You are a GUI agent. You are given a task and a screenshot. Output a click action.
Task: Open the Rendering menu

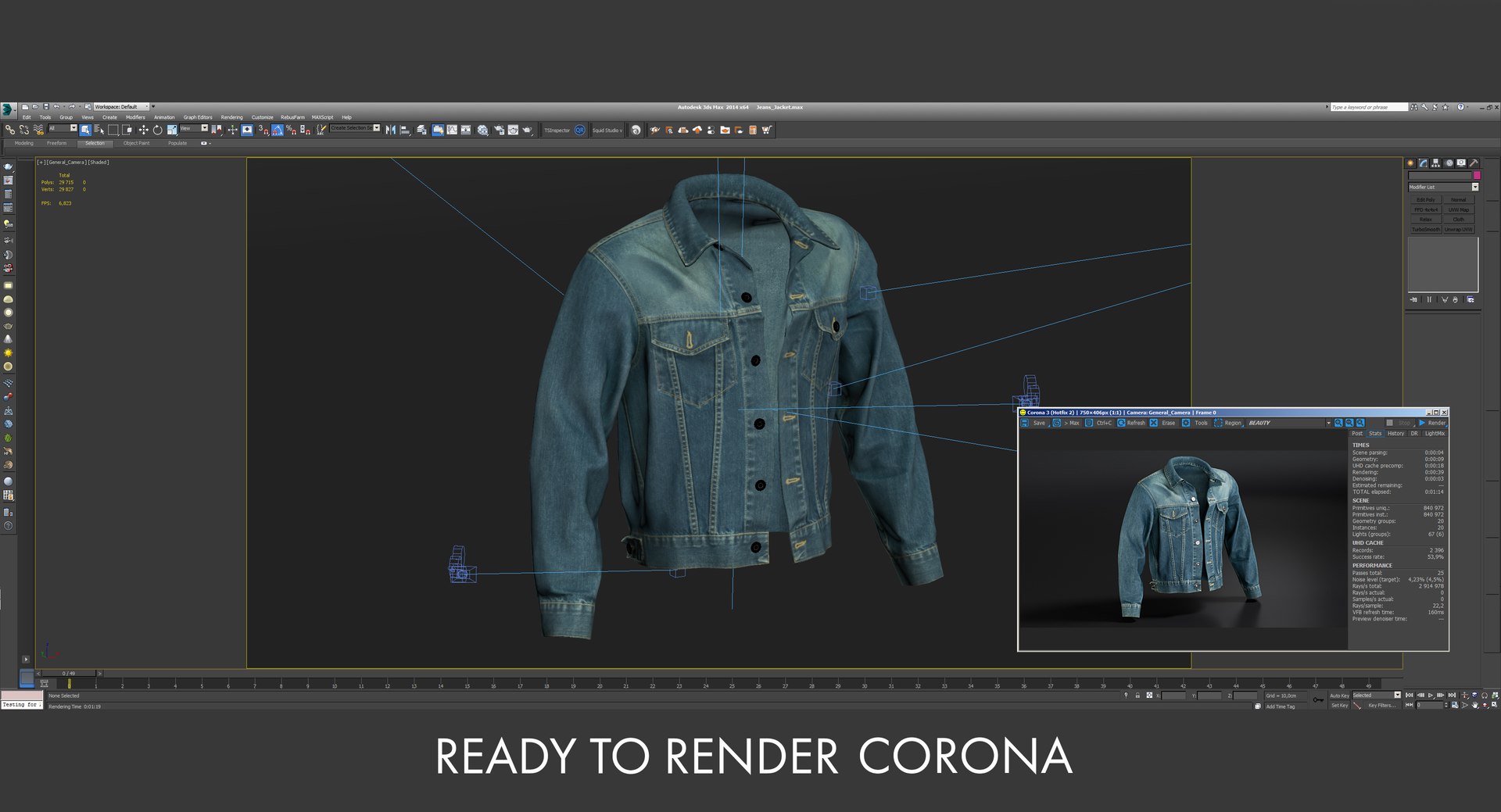pyautogui.click(x=231, y=117)
